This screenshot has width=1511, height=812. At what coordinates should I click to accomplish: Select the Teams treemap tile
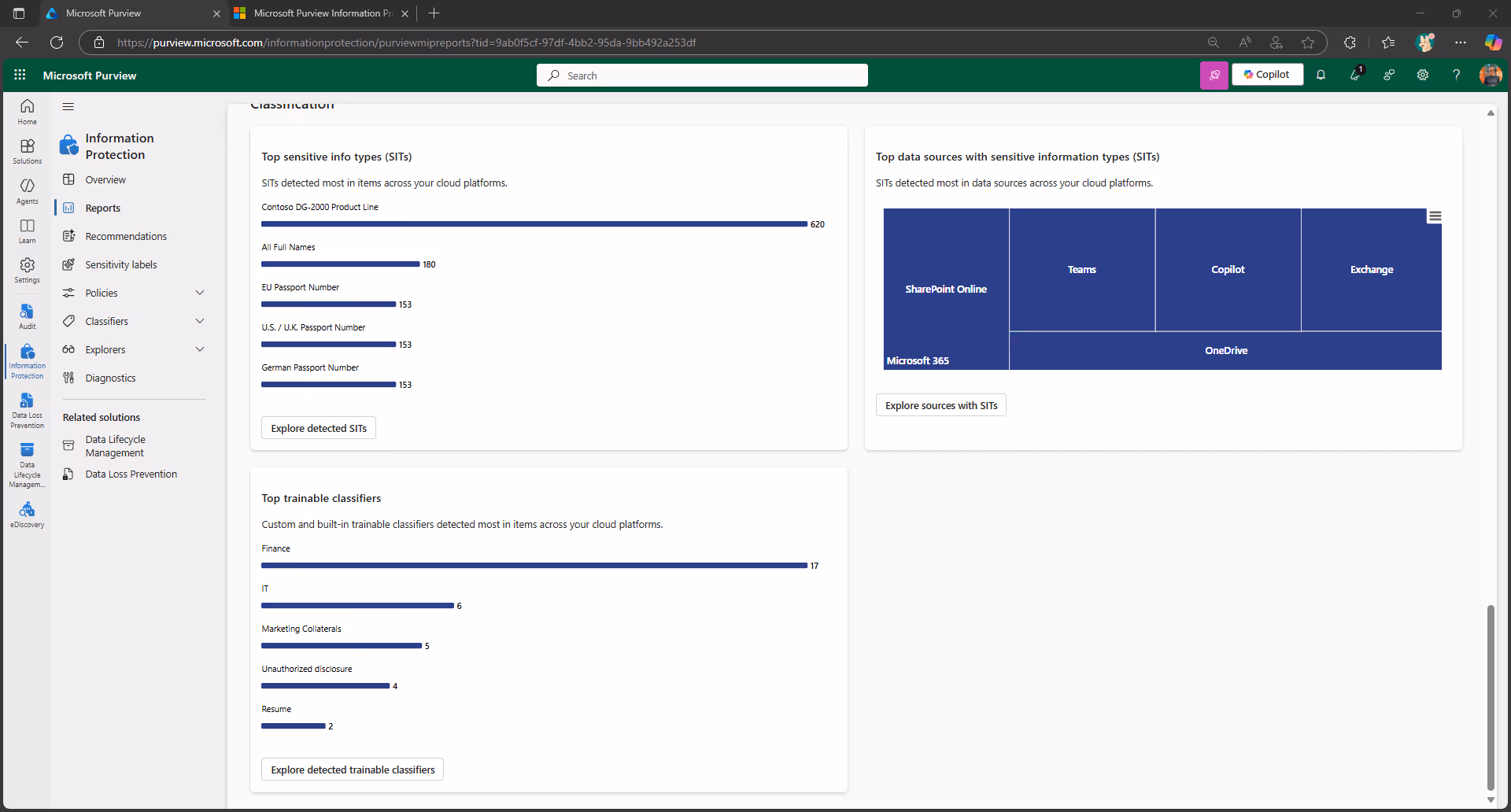pyautogui.click(x=1082, y=269)
